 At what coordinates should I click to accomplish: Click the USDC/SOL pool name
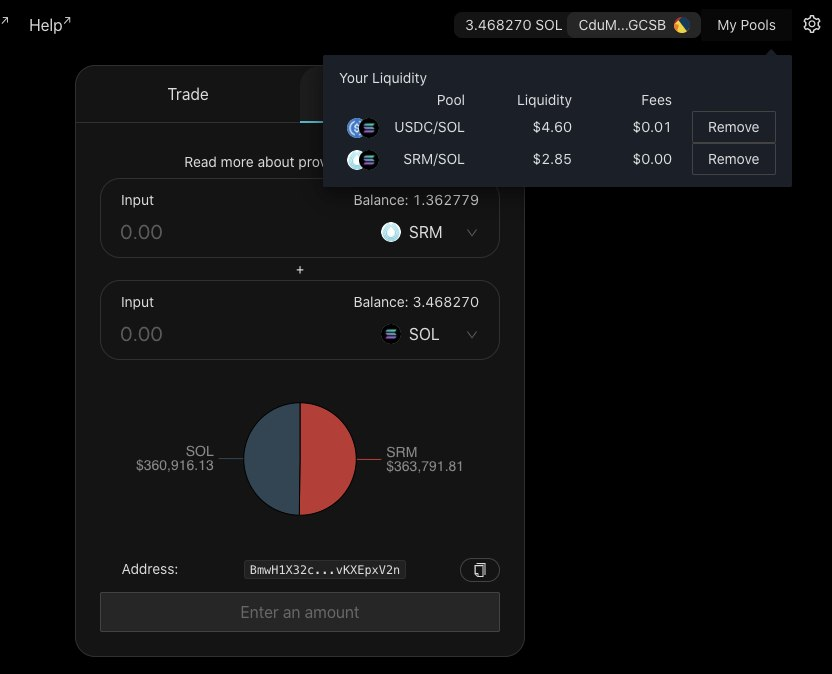tap(429, 127)
